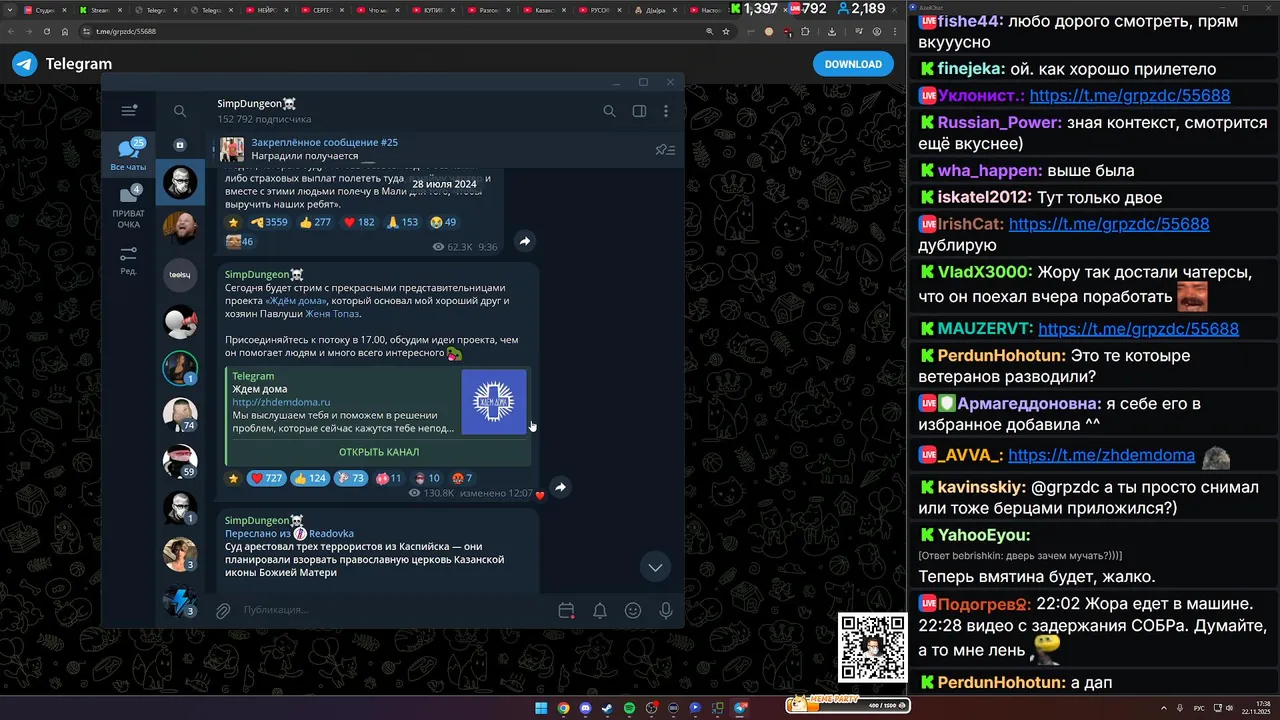Image resolution: width=1280 pixels, height=720 pixels.
Task: Open the browser extensions puzzle icon
Action: coord(805,31)
